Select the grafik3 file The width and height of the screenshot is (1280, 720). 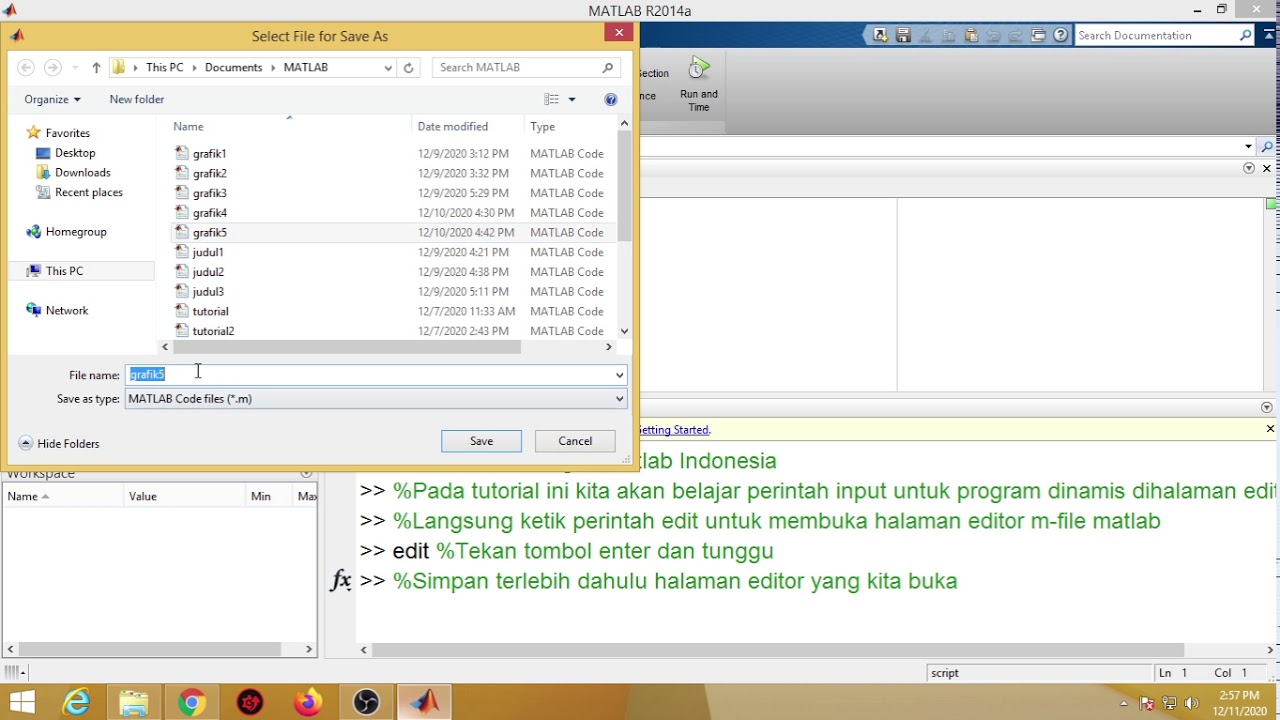(x=393, y=193)
